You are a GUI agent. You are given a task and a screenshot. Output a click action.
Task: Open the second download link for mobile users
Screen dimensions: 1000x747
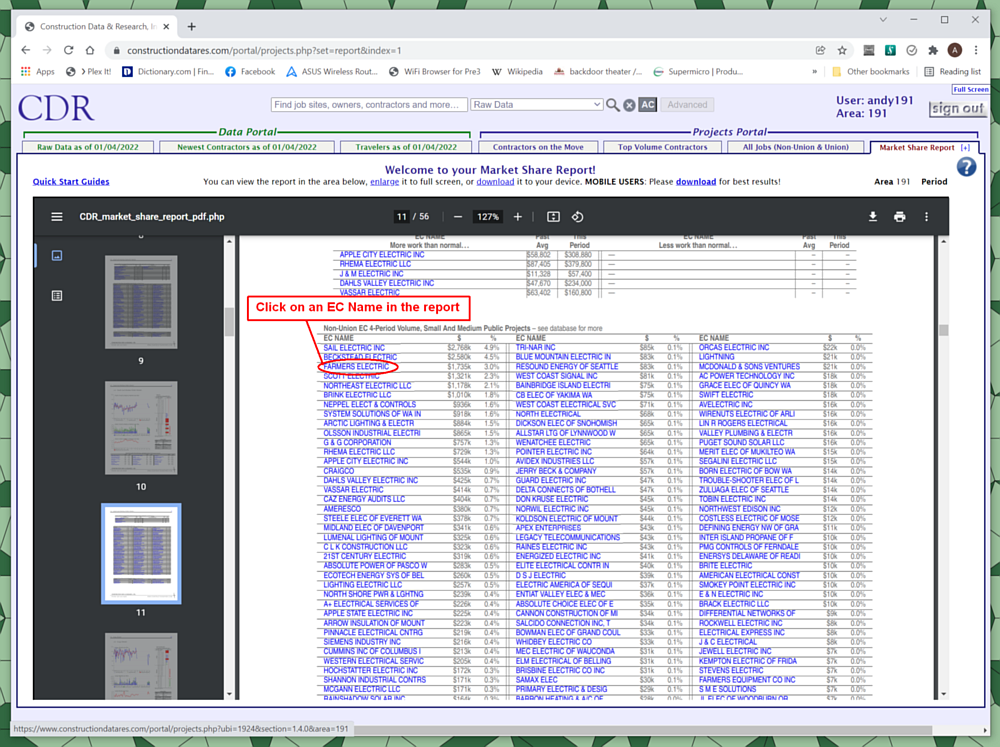[x=696, y=182]
